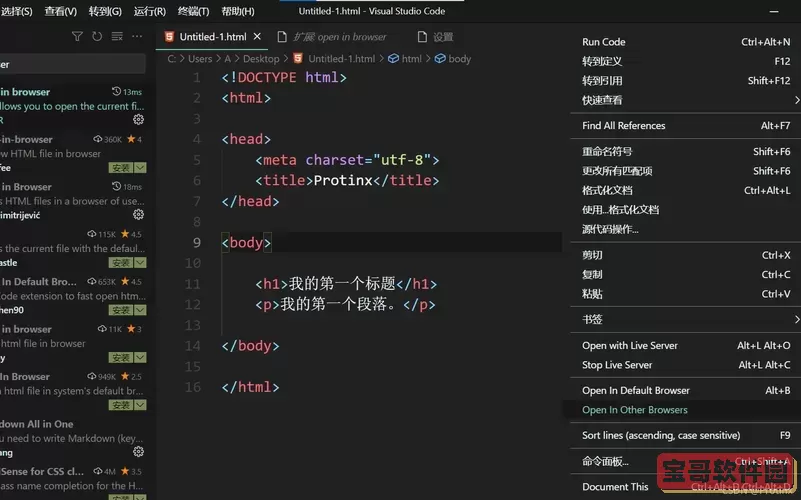The image size is (801, 500).
Task: Select 更改所有匹配项 in context menu
Action: (x=685, y=171)
